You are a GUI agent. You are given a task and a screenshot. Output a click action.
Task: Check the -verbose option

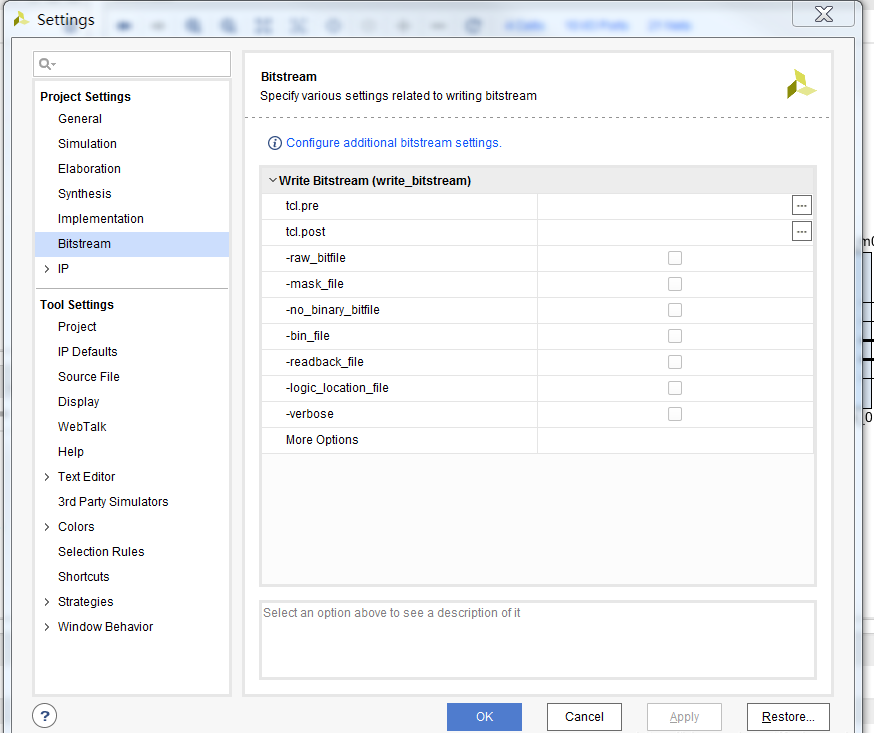pos(675,414)
